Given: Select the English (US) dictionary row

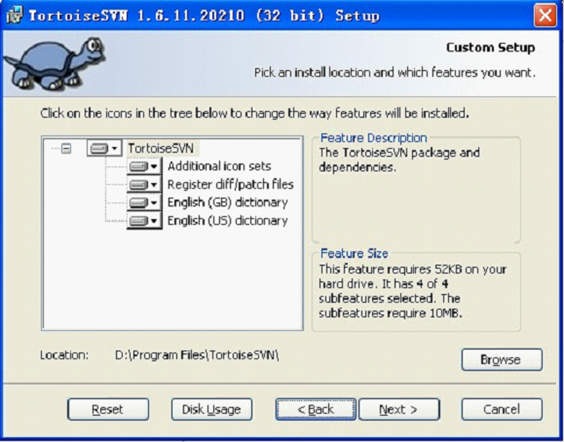Looking at the screenshot, I should coord(227,220).
